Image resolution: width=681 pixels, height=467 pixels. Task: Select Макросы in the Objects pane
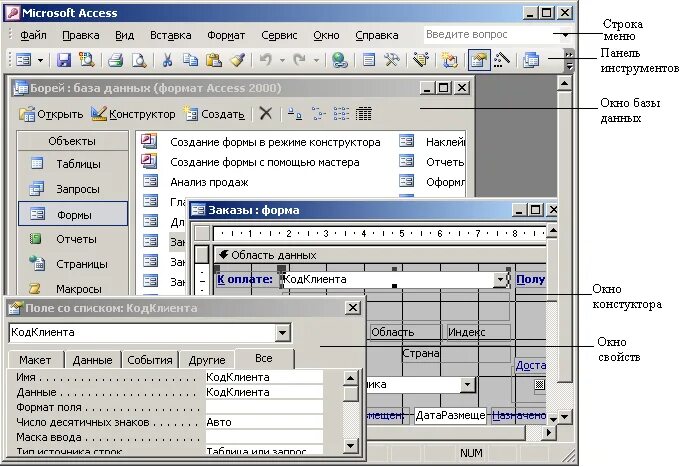pos(73,288)
